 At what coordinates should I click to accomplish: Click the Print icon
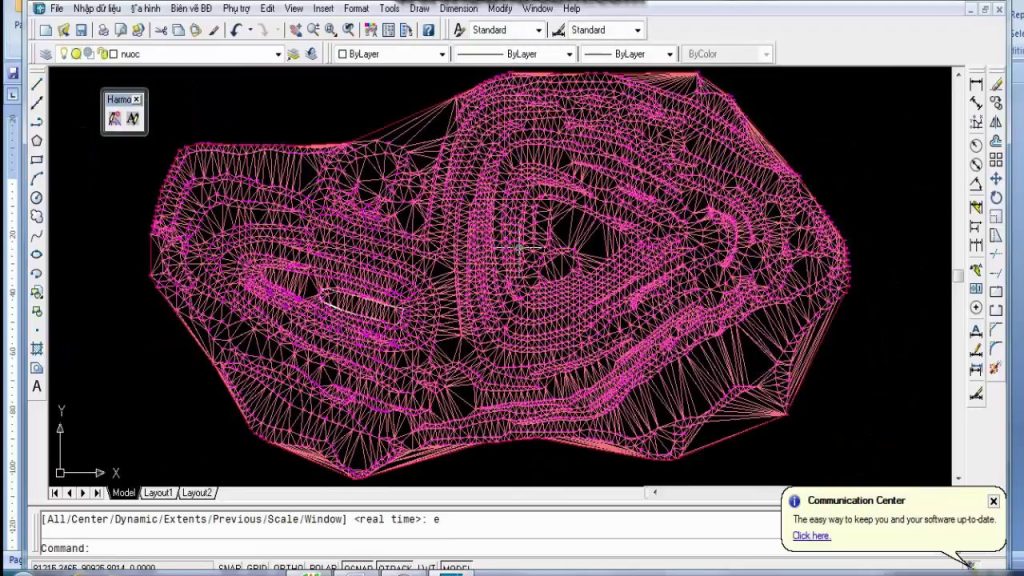[103, 30]
